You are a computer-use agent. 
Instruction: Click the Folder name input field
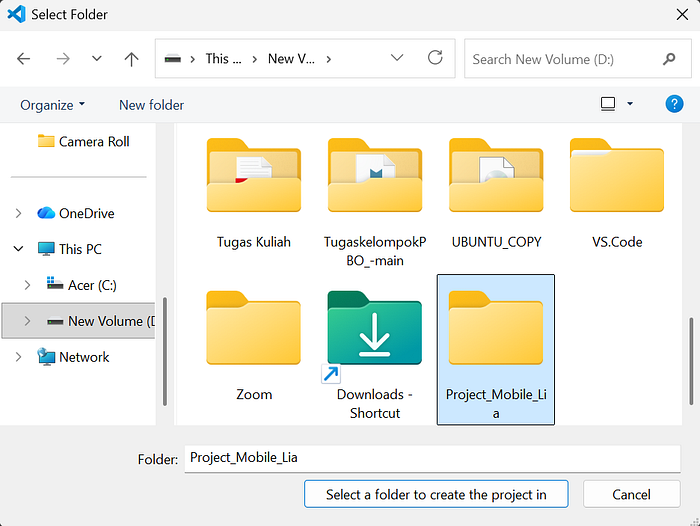pyautogui.click(x=432, y=458)
